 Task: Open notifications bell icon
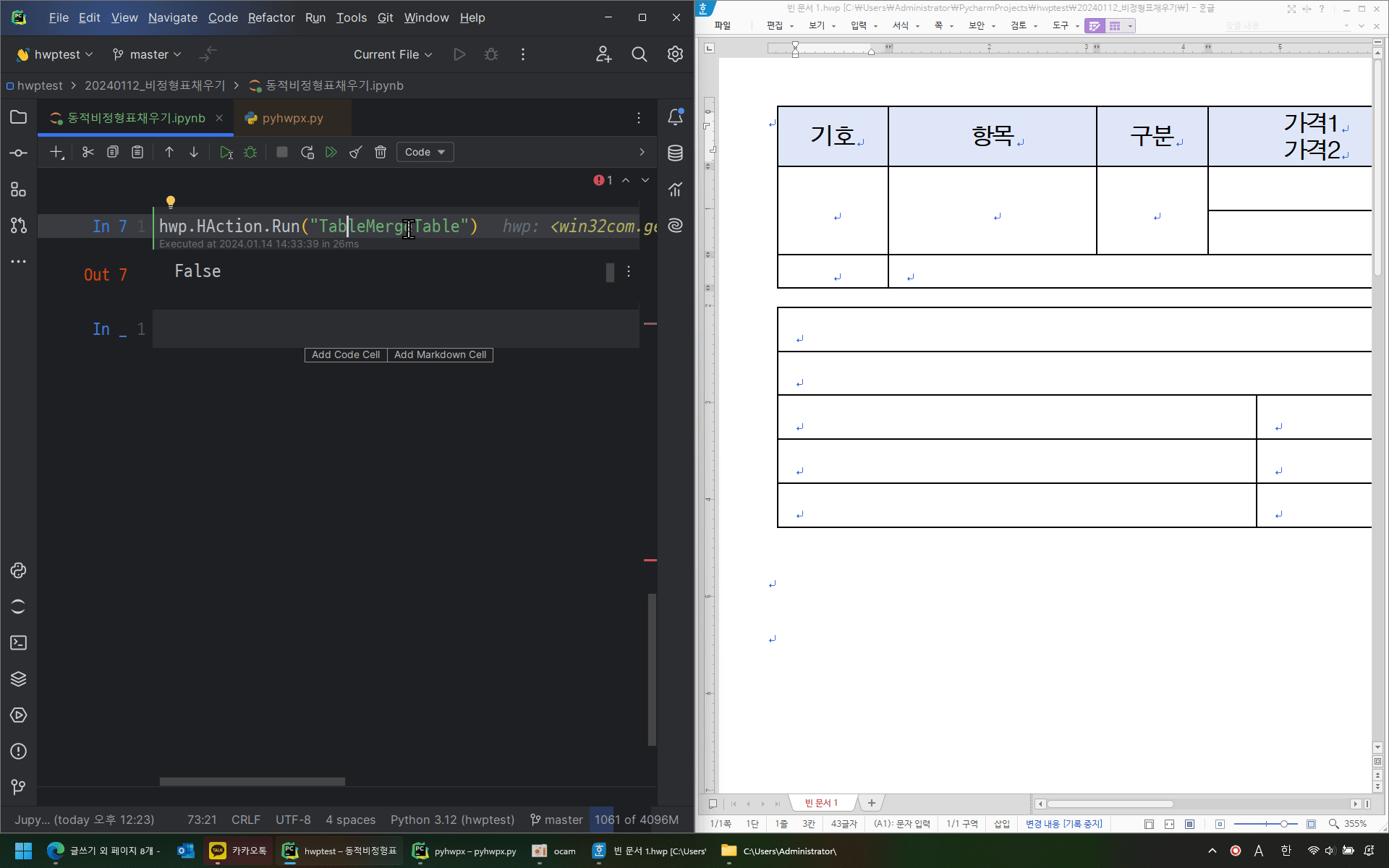pos(675,117)
